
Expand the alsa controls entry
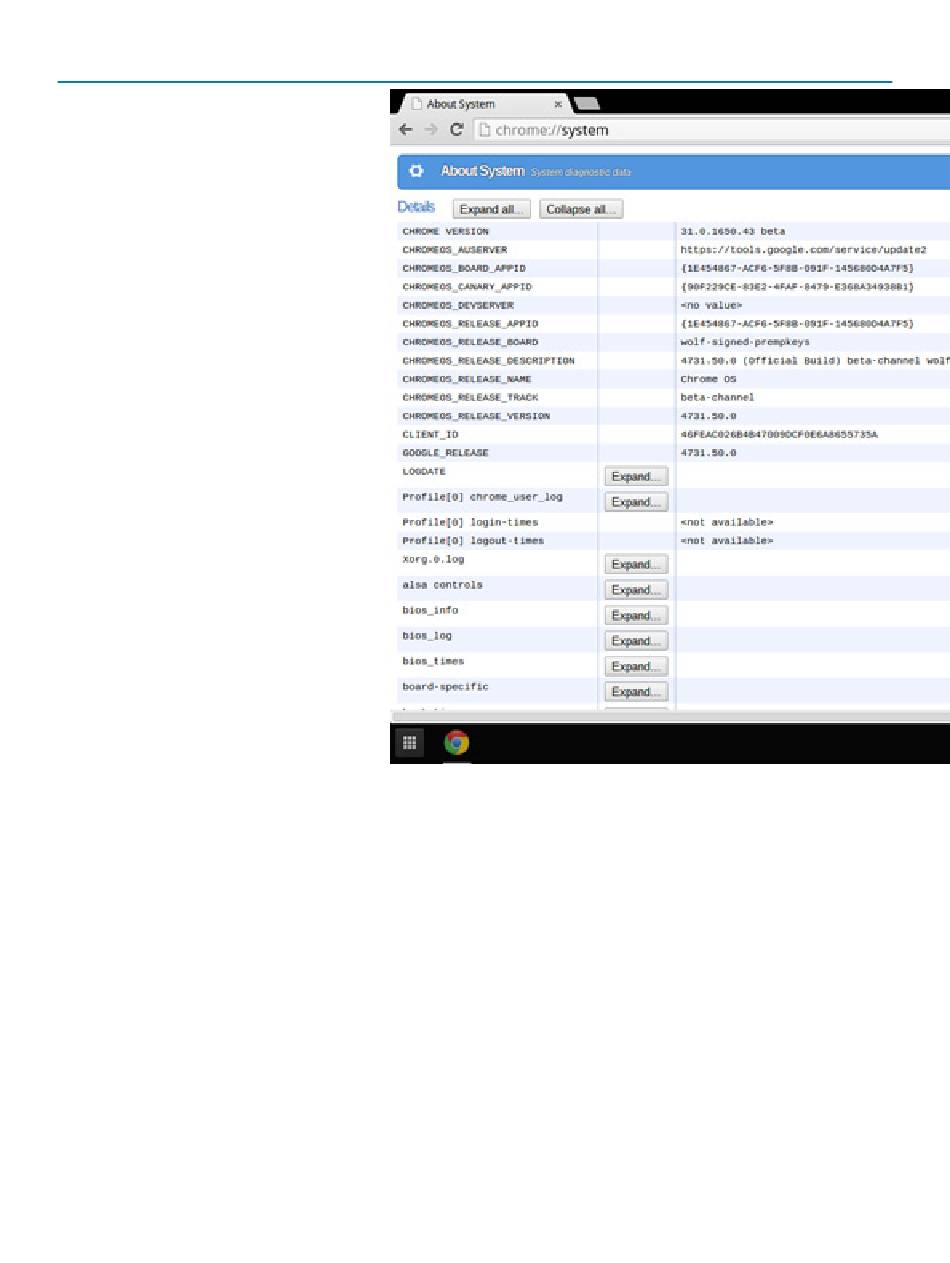(636, 590)
